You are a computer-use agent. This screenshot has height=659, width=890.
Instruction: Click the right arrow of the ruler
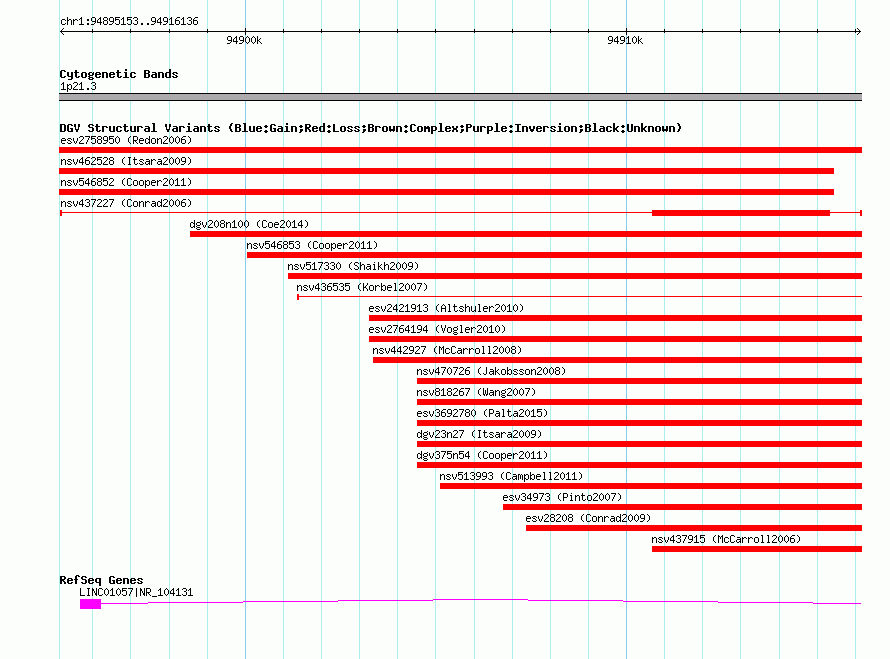point(859,31)
